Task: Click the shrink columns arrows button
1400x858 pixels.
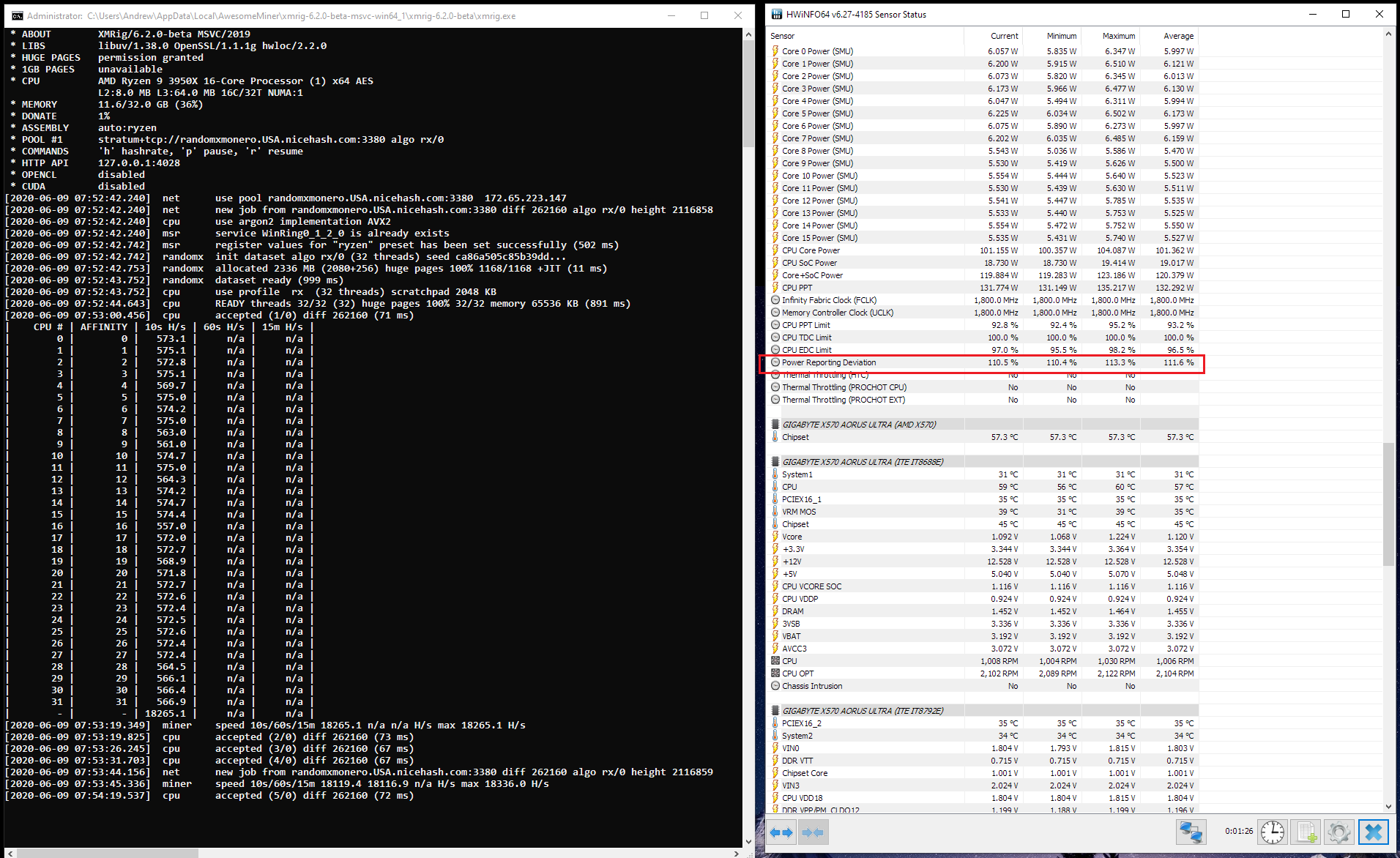Action: pos(813,832)
